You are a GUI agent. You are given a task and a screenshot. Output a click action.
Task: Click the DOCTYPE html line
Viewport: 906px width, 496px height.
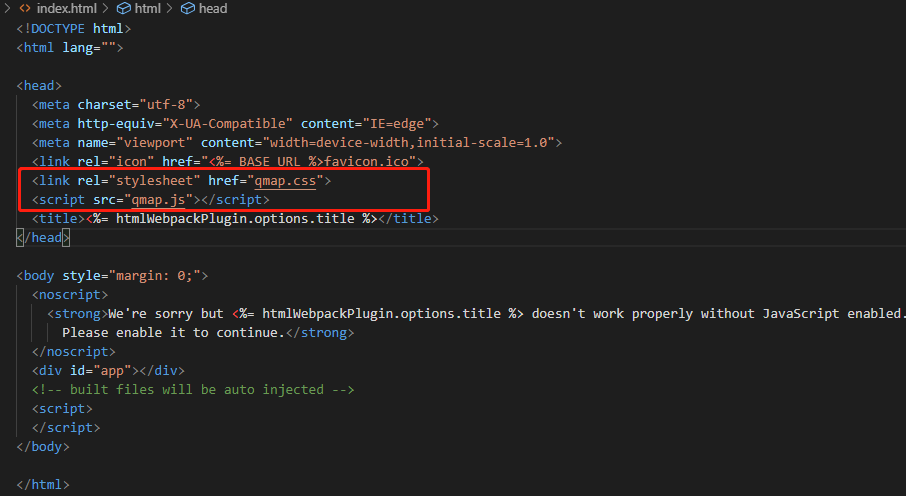tap(74, 29)
